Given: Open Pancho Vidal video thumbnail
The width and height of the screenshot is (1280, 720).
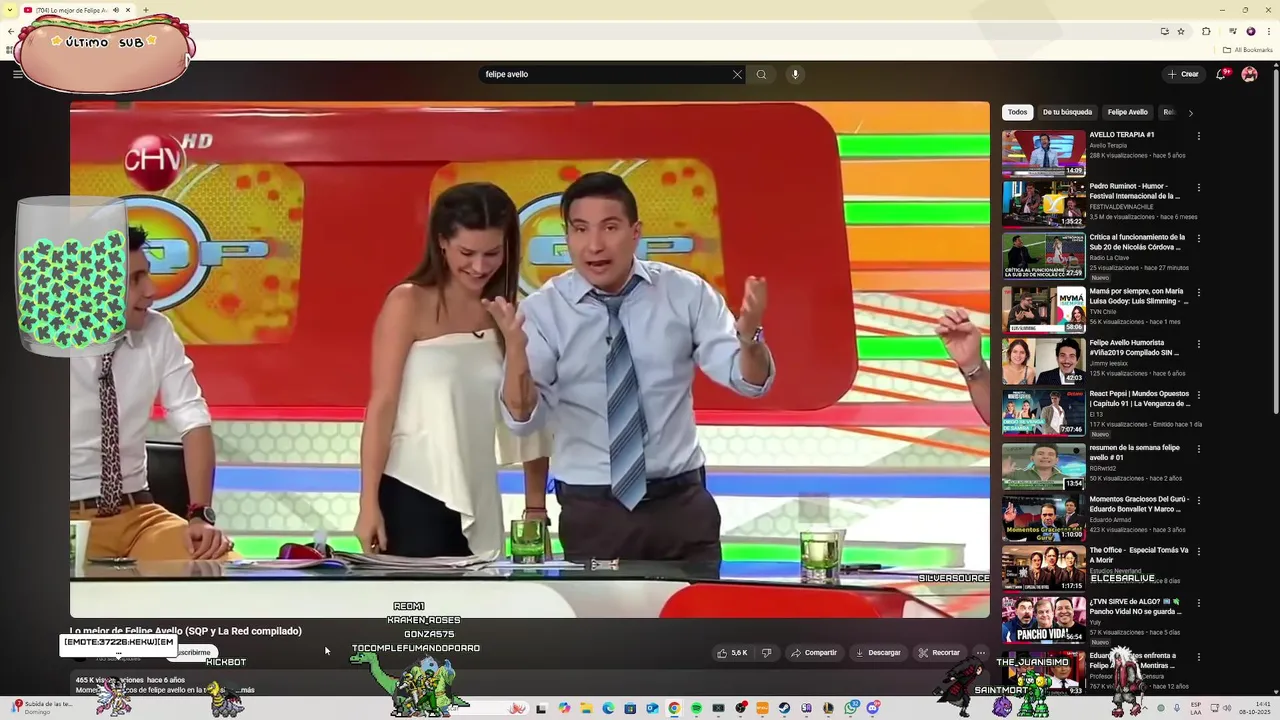Looking at the screenshot, I should tap(1043, 620).
